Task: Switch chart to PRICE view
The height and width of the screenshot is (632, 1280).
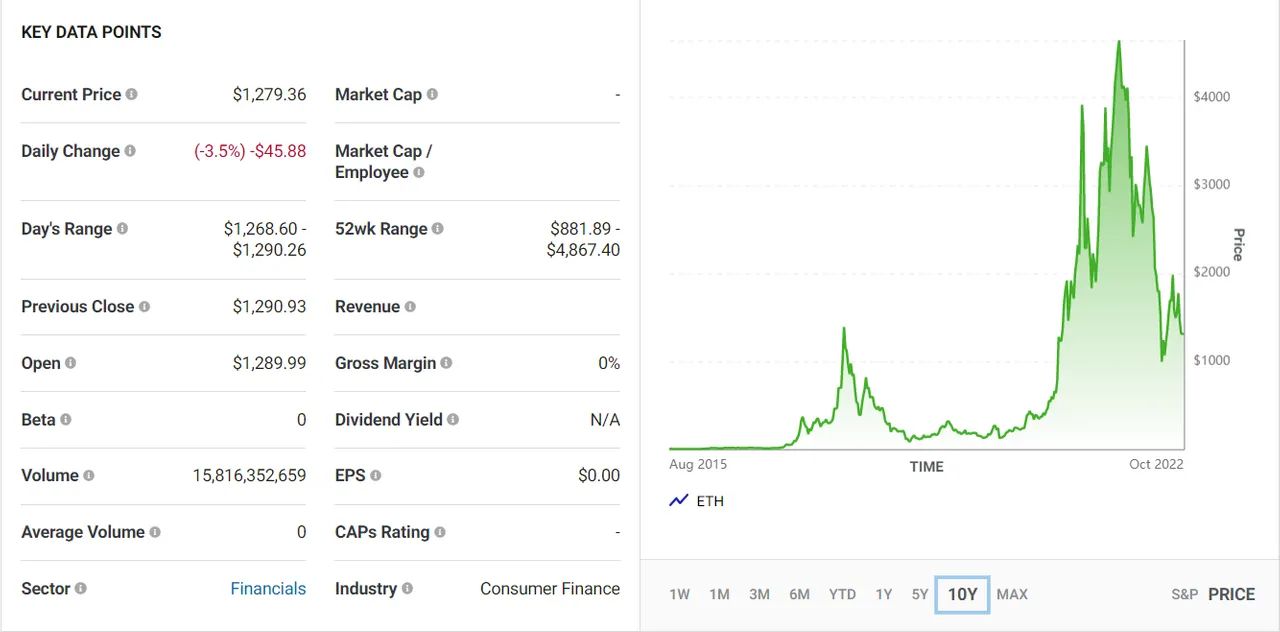Action: click(1231, 594)
